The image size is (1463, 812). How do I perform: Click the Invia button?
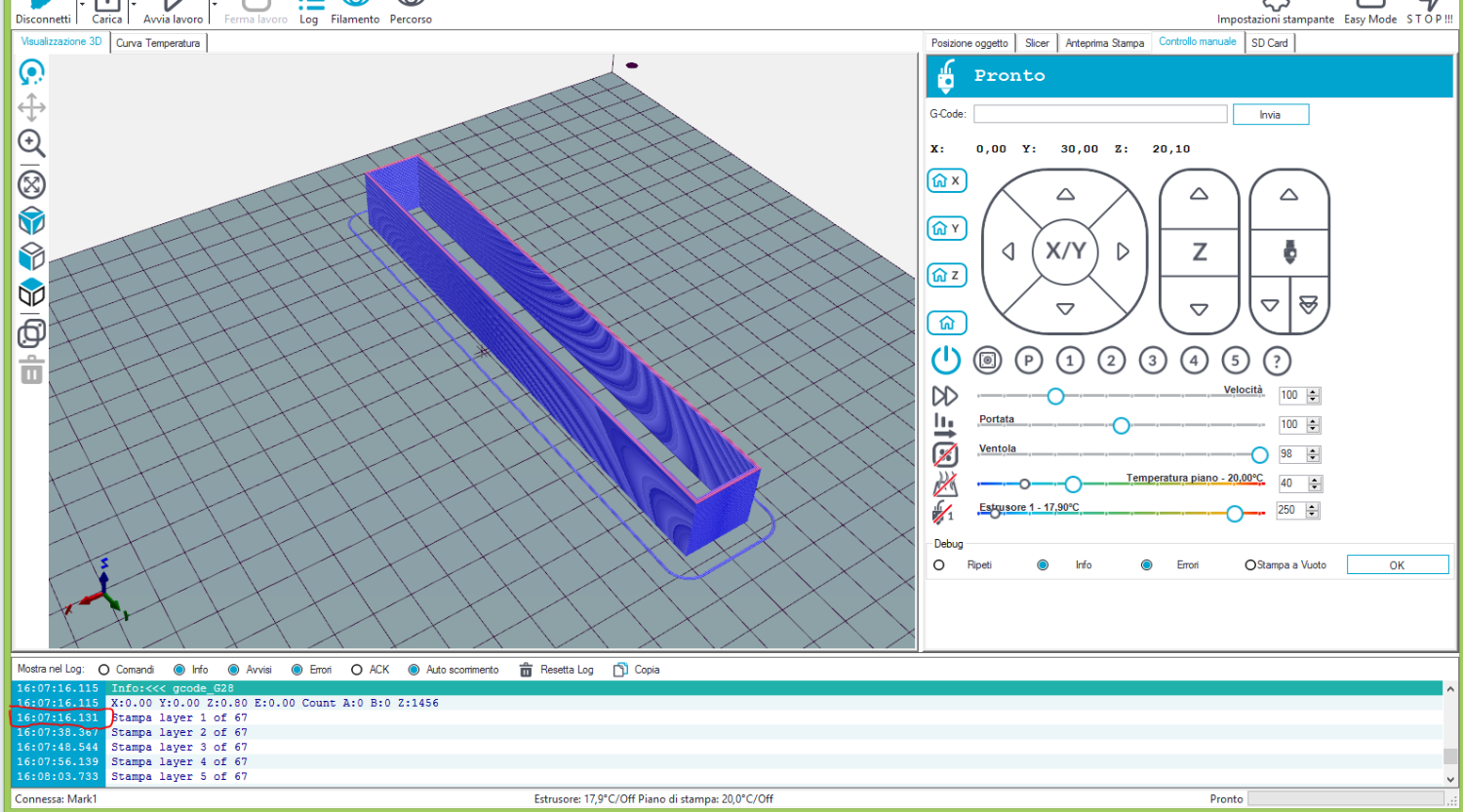(x=1270, y=115)
